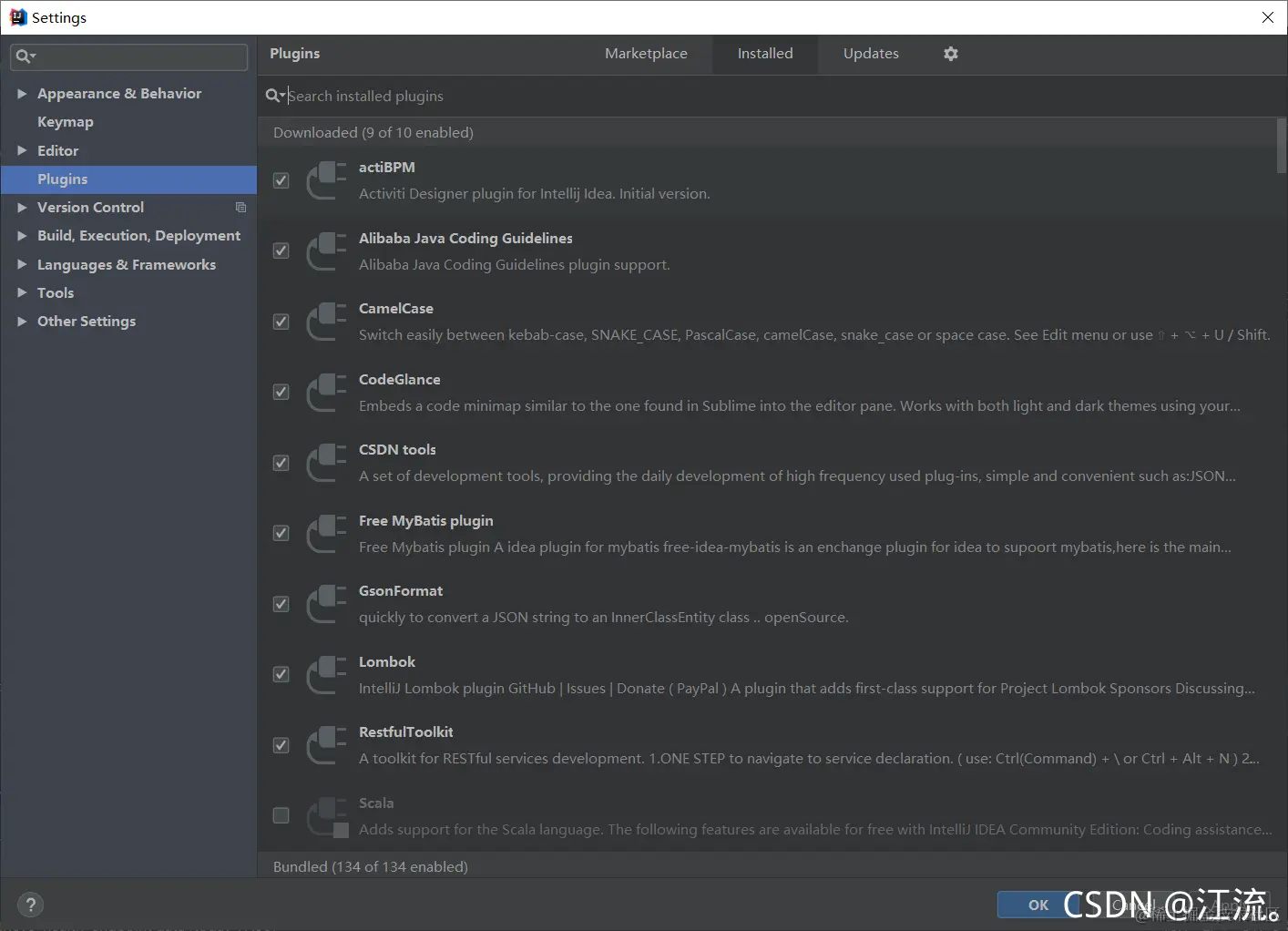
Task: Select the Lombok plugin name
Action: (x=387, y=661)
